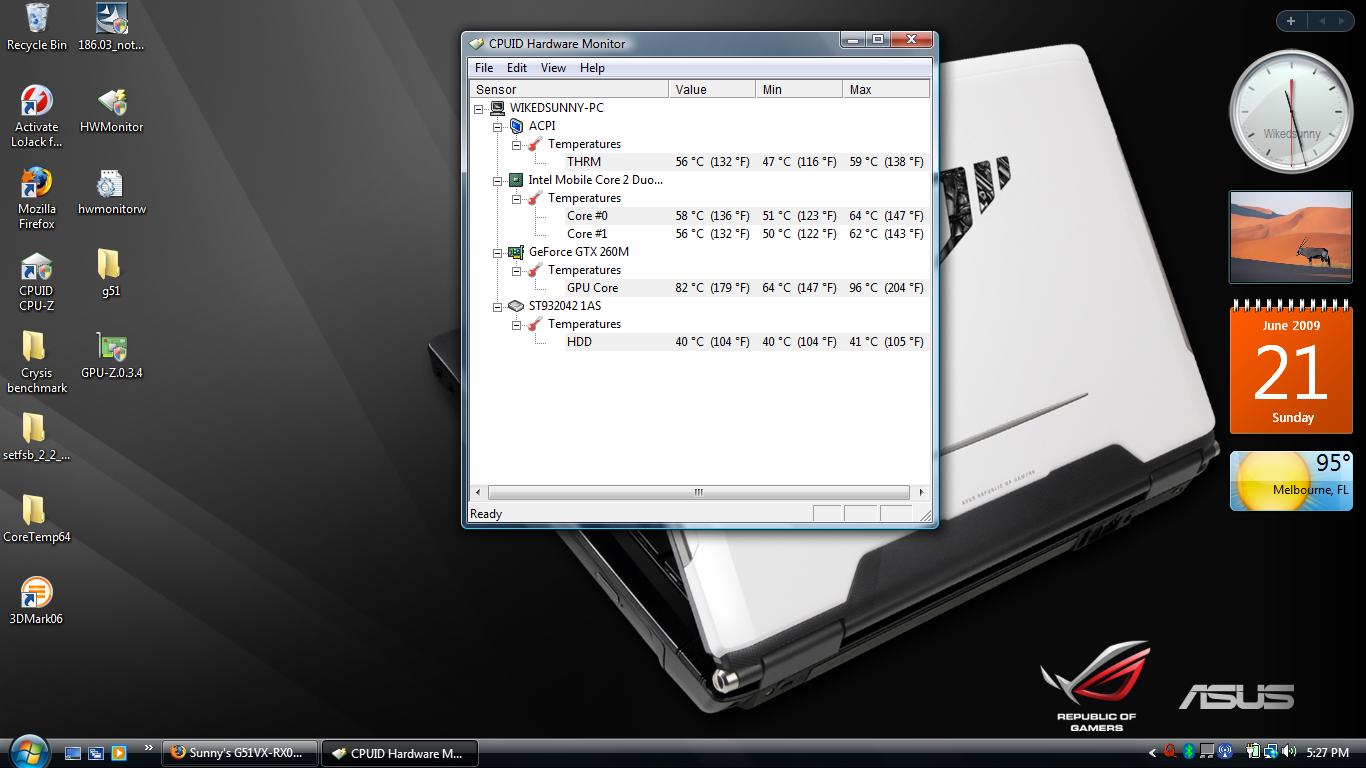Viewport: 1366px width, 768px height.
Task: Collapse Temperatures under Intel Mobile Core 2 Duo
Action: click(x=516, y=198)
